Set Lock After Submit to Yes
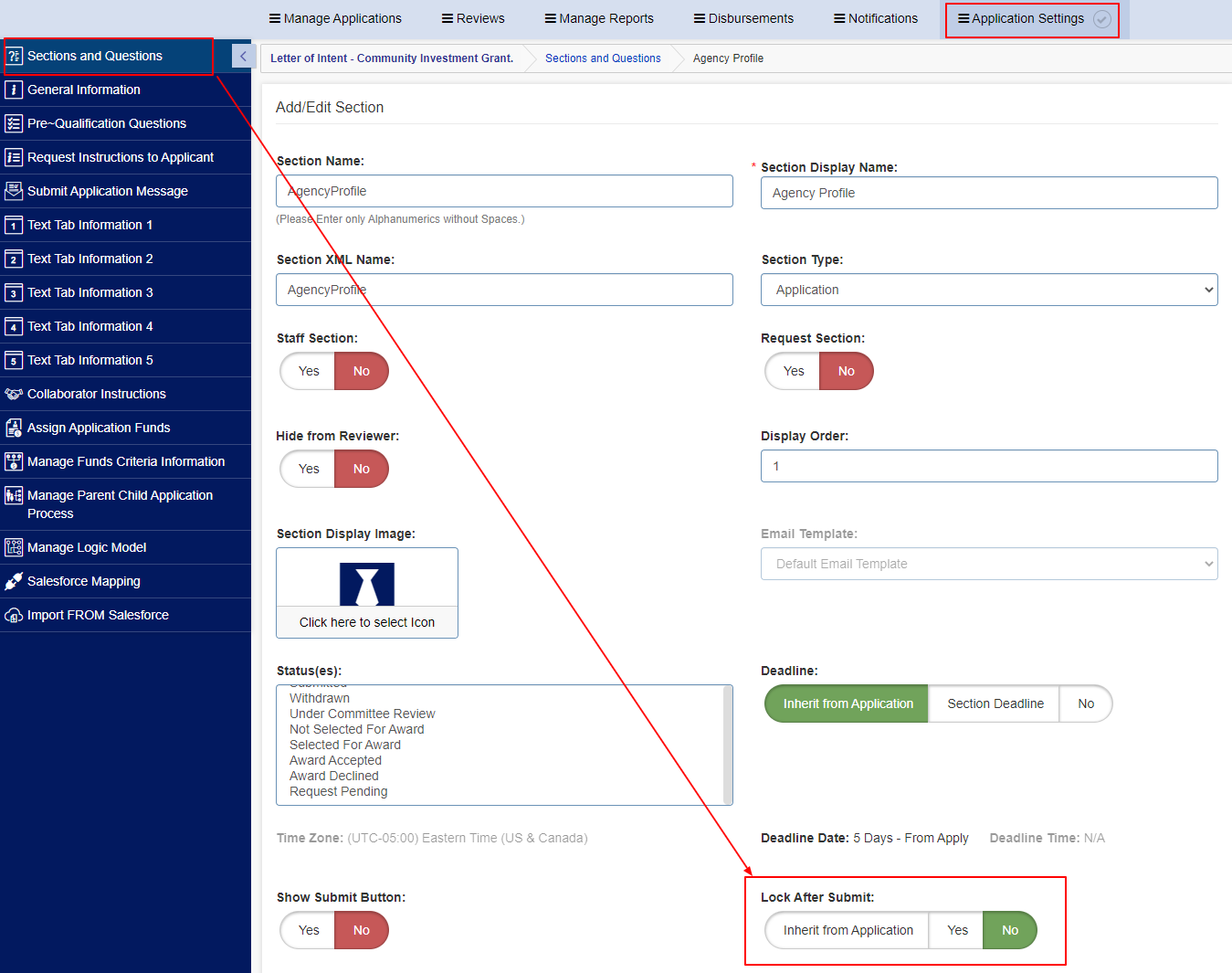 [957, 930]
